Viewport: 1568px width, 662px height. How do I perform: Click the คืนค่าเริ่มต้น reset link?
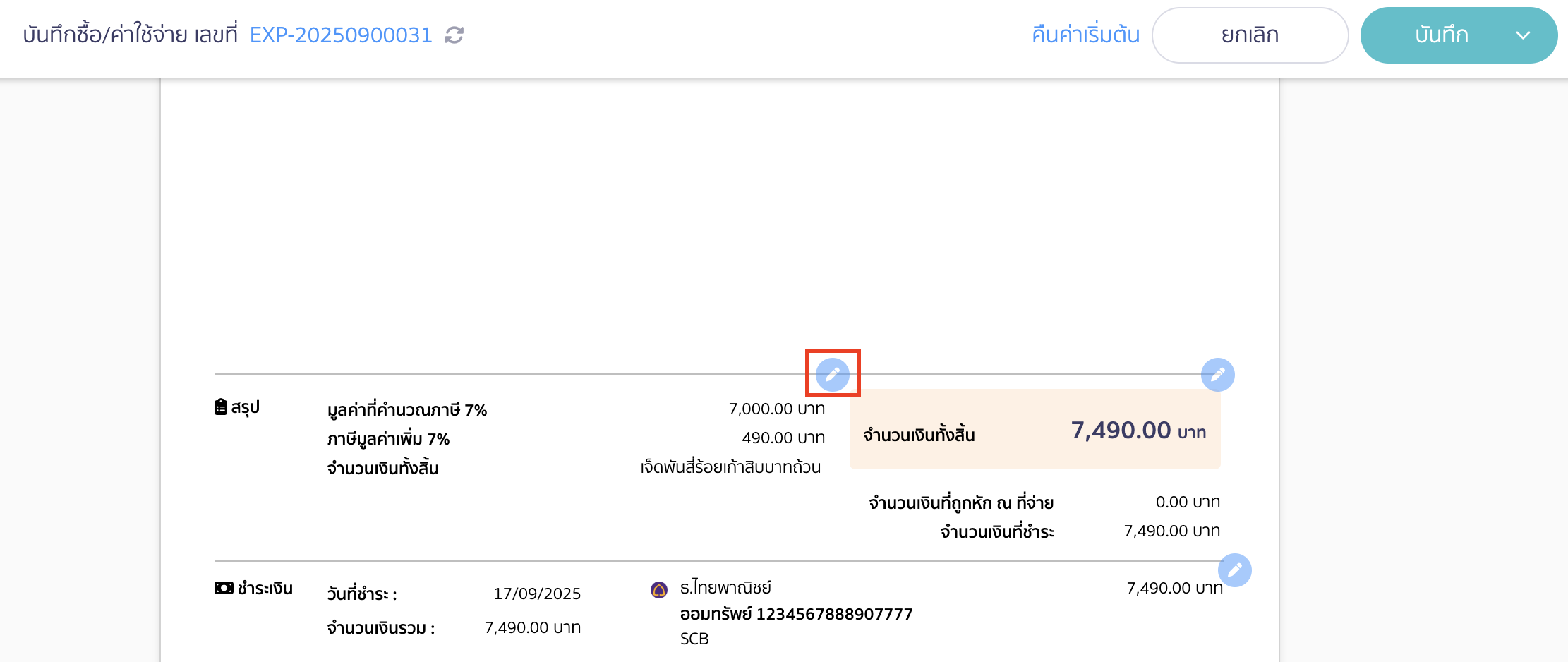1085,35
